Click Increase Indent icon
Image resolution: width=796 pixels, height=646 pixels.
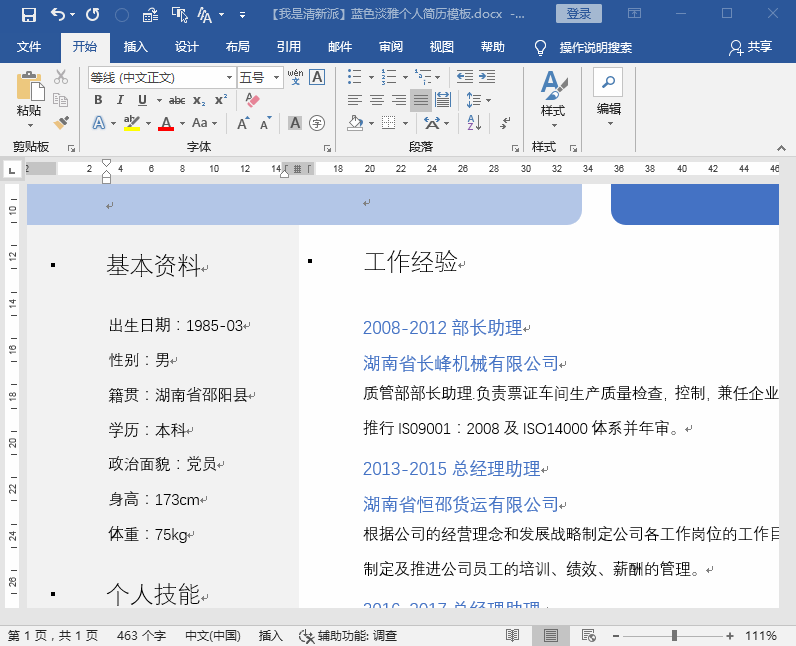pyautogui.click(x=486, y=77)
